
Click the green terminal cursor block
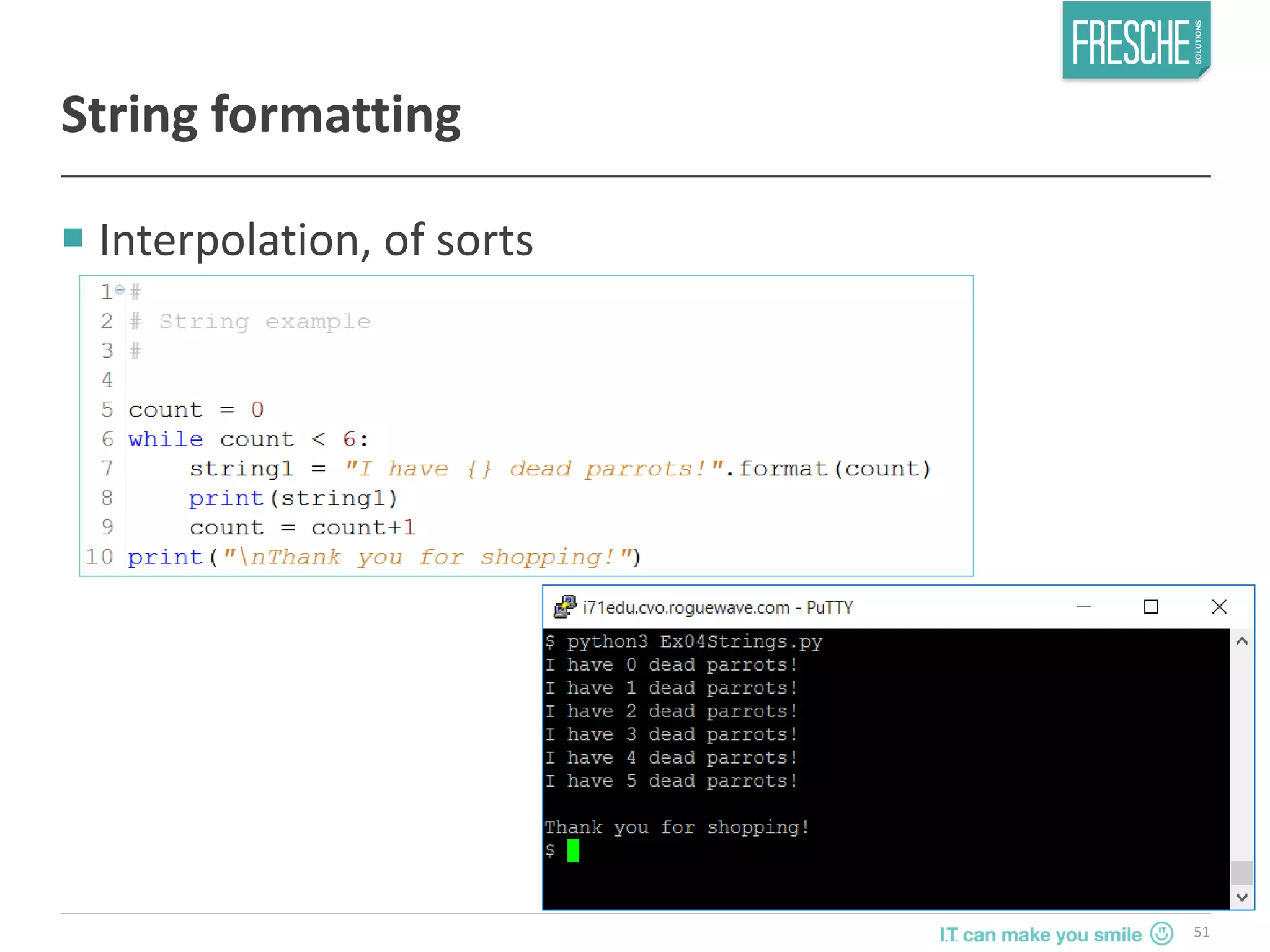coord(573,850)
